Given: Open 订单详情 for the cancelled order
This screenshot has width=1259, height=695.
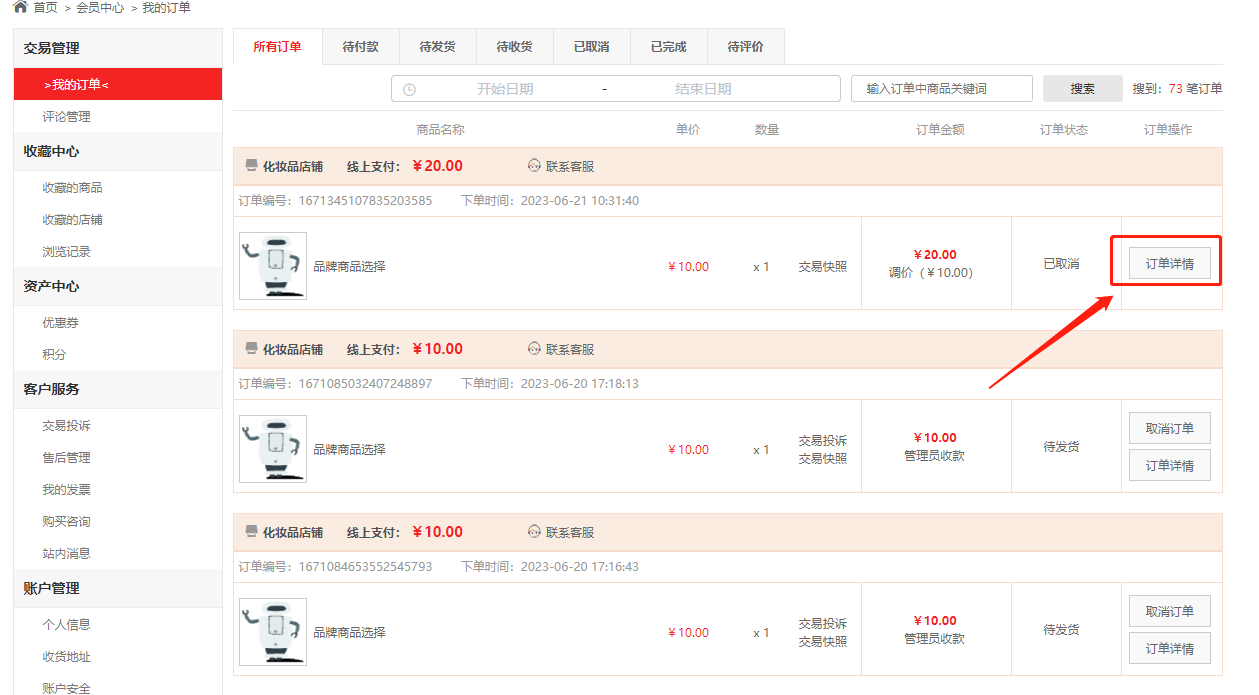Looking at the screenshot, I should tap(1169, 264).
